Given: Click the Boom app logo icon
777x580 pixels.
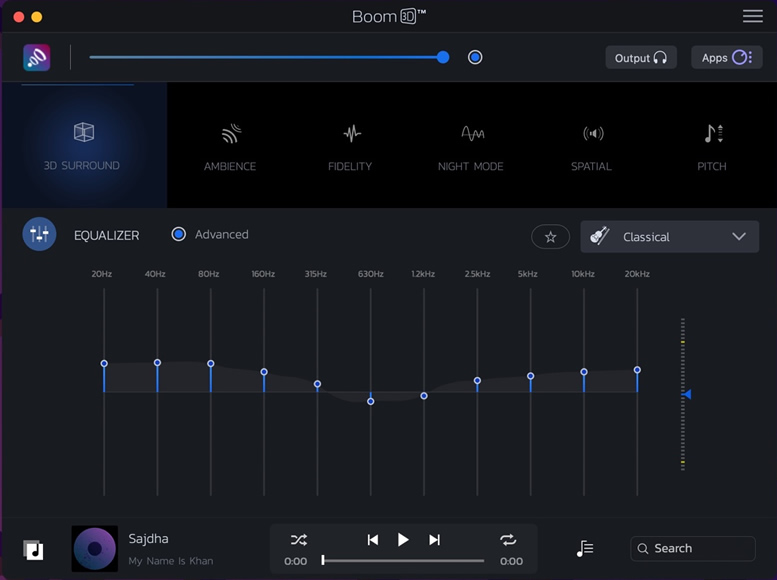Looking at the screenshot, I should point(37,58).
